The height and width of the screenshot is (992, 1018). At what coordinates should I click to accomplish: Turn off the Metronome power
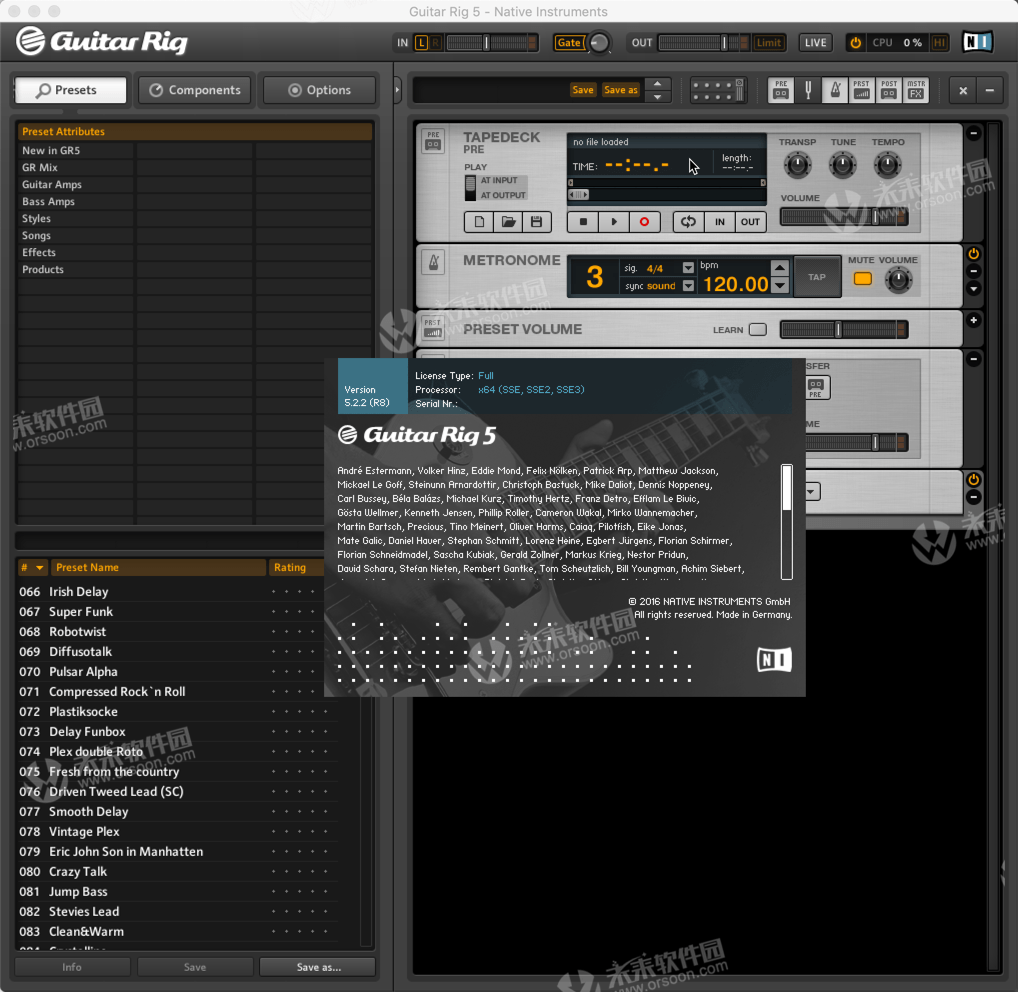(x=974, y=254)
